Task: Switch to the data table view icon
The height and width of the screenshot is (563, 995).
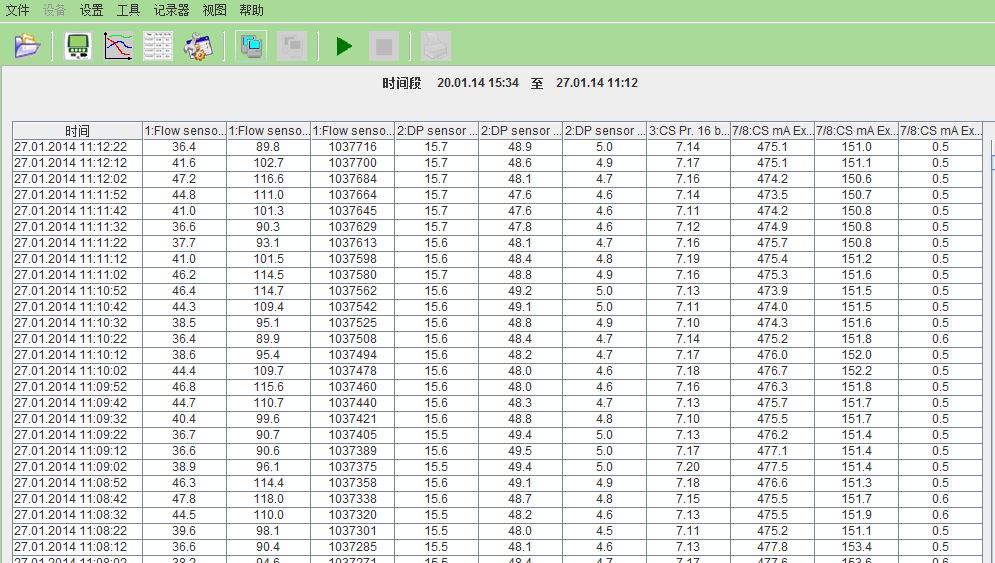Action: pos(158,46)
